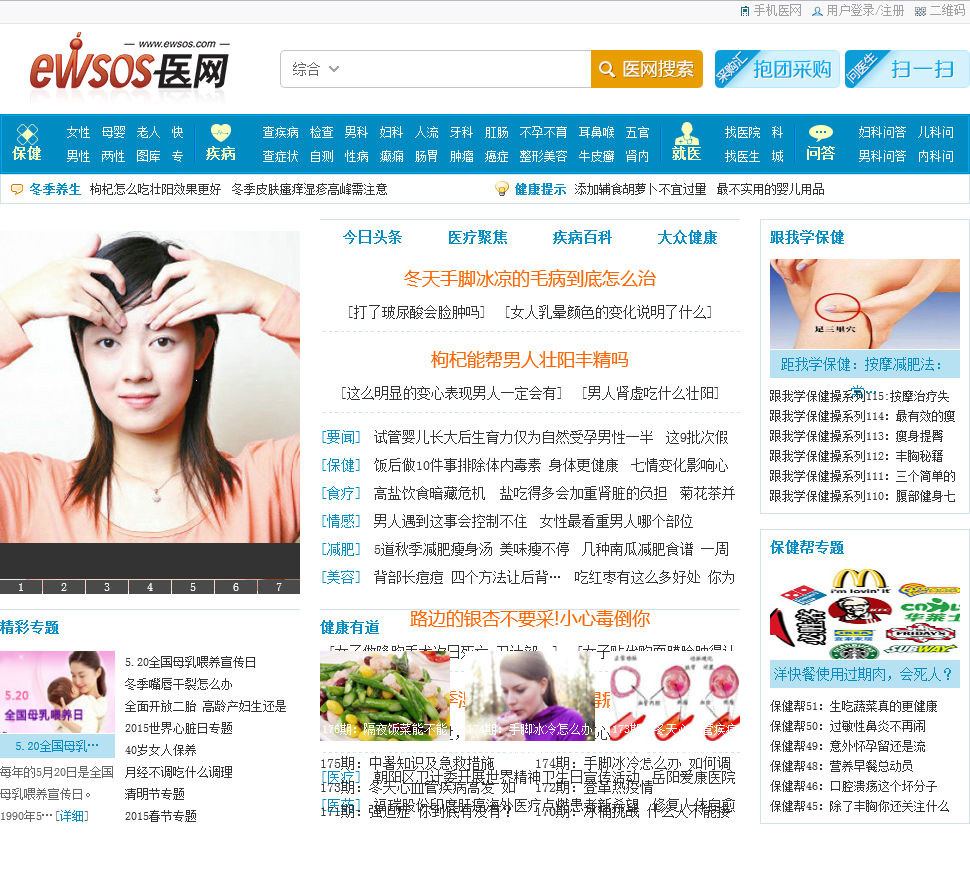This screenshot has height=882, width=970.
Task: Open 牛皮癣 navigation item
Action: pyautogui.click(x=596, y=156)
